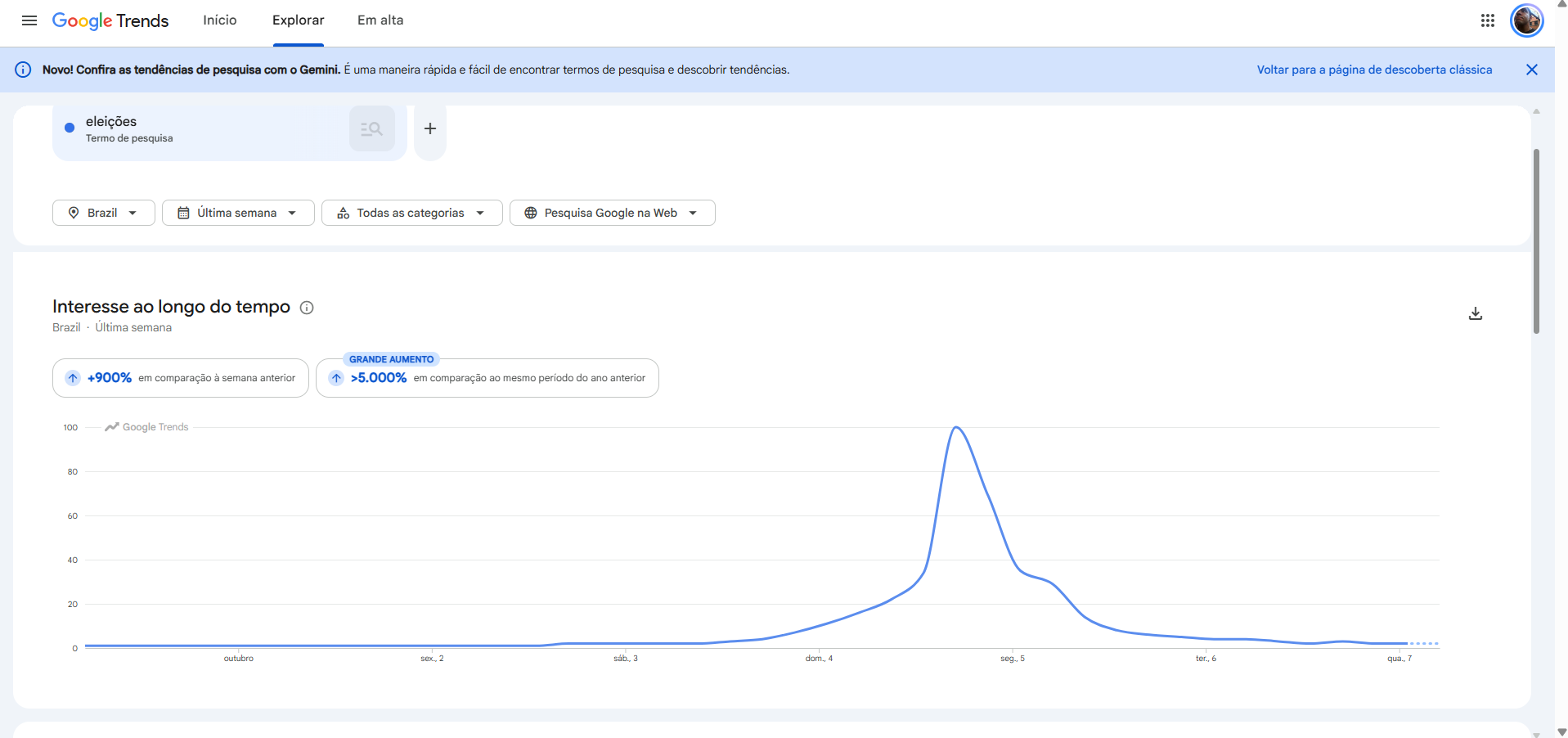Click the seg., 5 axis label

(1013, 659)
